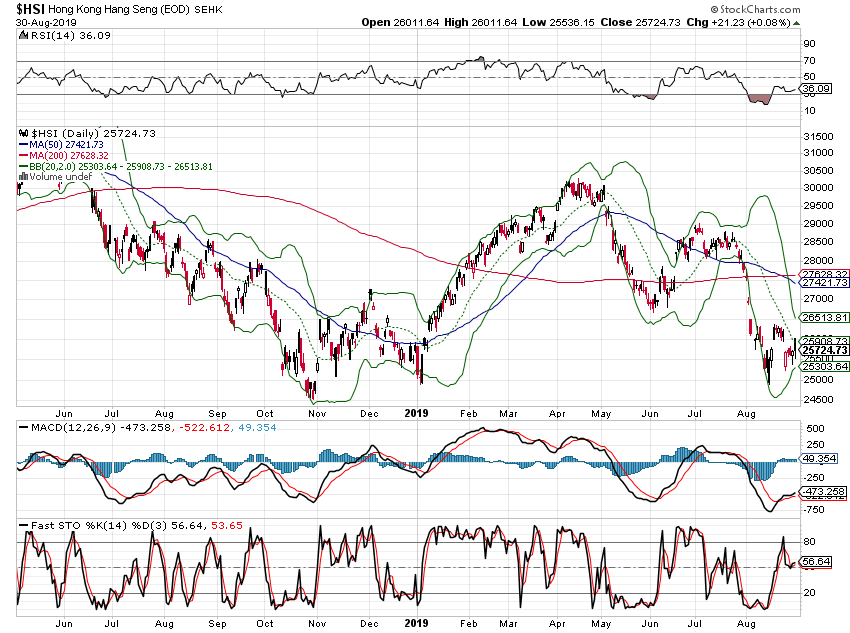This screenshot has height=633, width=850.
Task: Click the $HSI ticker symbol in the title
Action: click(x=32, y=8)
